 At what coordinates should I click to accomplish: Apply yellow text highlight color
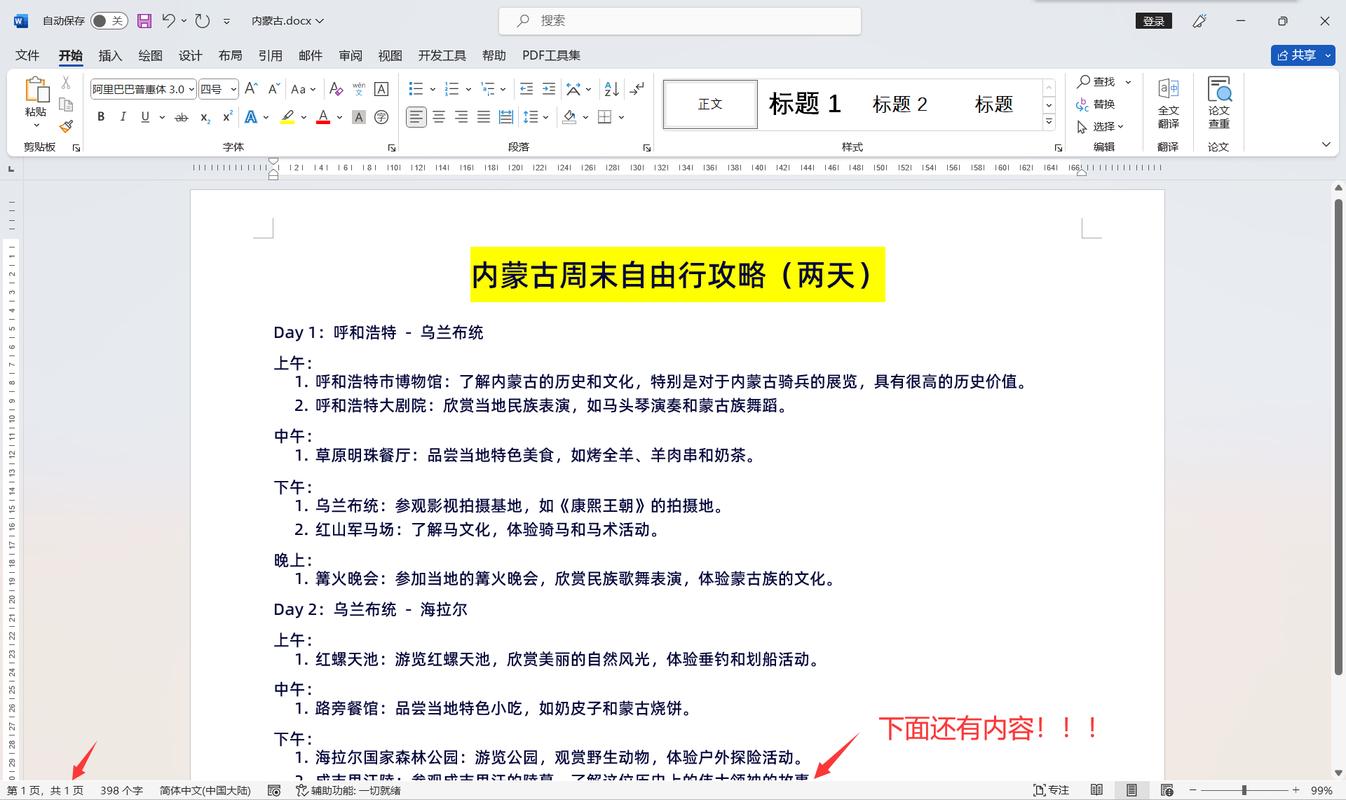pos(287,117)
